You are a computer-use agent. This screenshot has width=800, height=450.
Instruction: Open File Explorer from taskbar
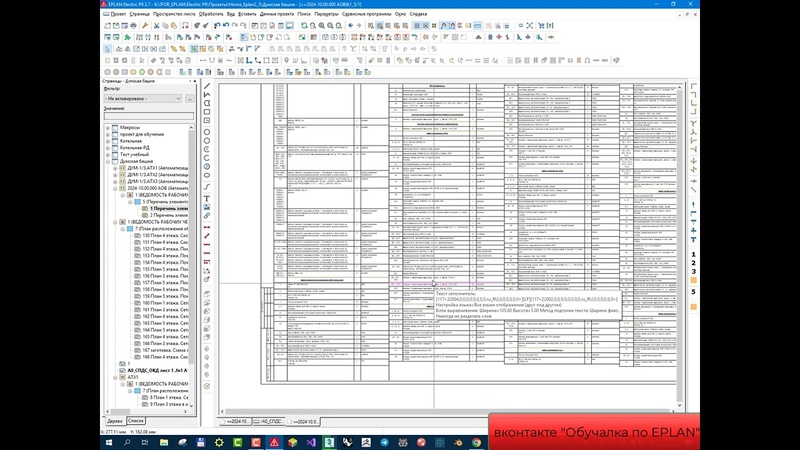pos(164,442)
